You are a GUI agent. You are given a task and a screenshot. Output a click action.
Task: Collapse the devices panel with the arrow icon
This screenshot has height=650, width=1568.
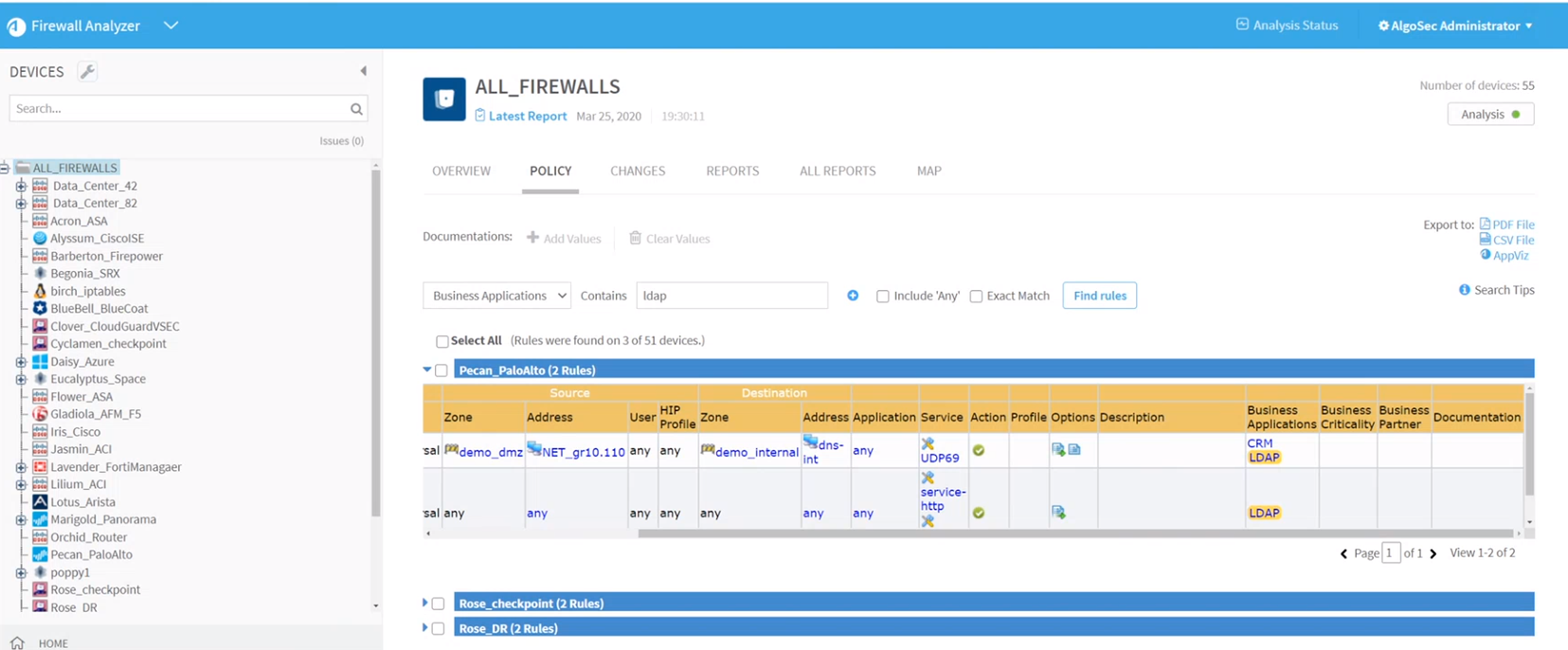(x=363, y=71)
